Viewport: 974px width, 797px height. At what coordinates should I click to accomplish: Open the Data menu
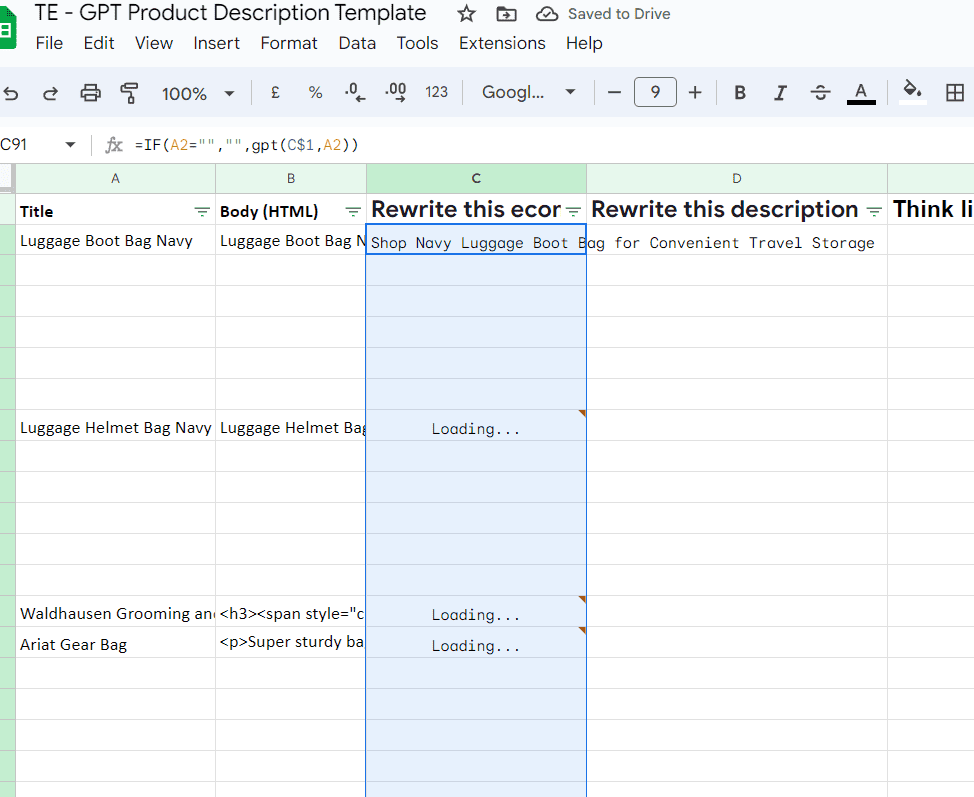tap(357, 43)
